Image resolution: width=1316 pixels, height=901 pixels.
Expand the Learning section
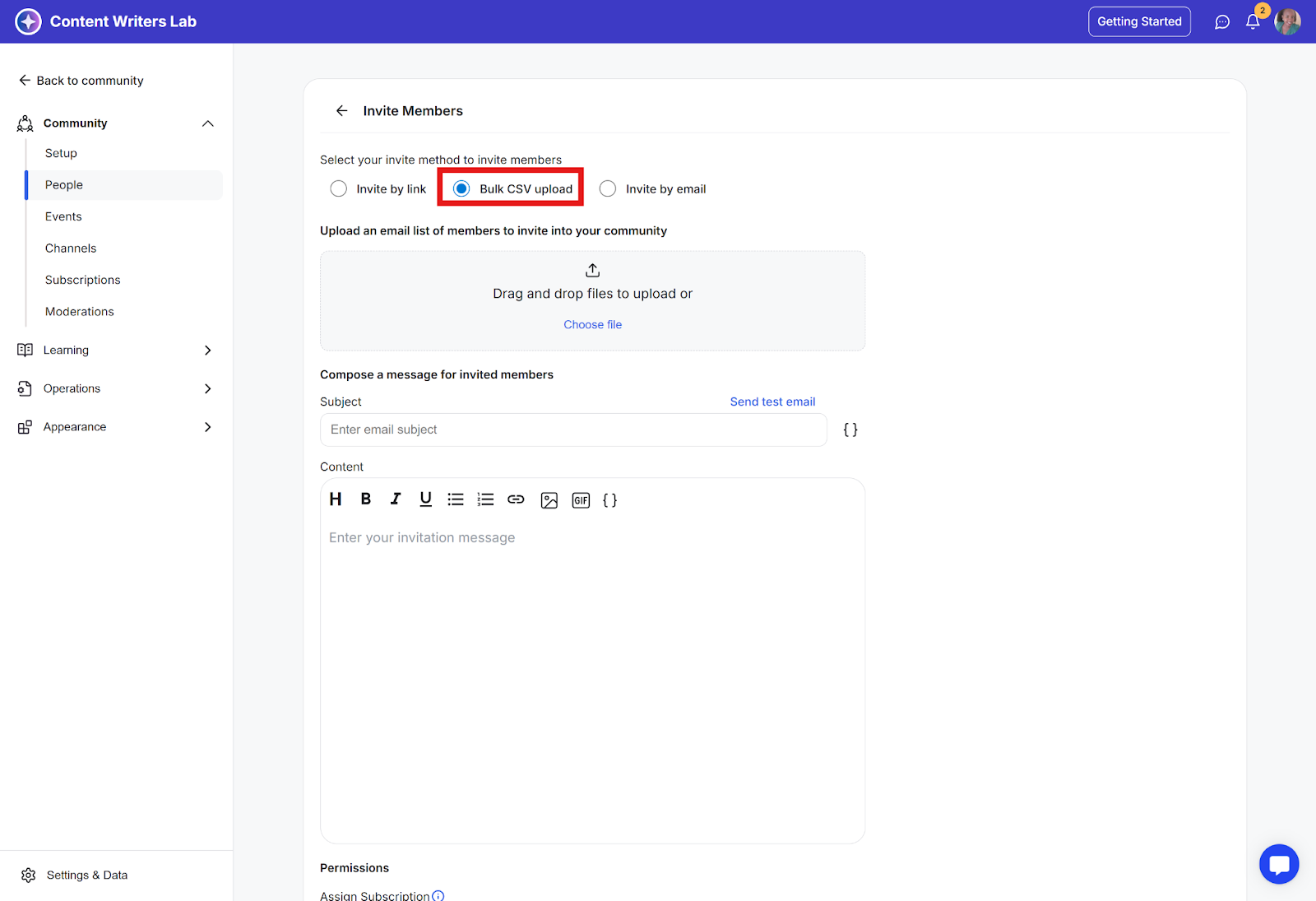tap(208, 351)
